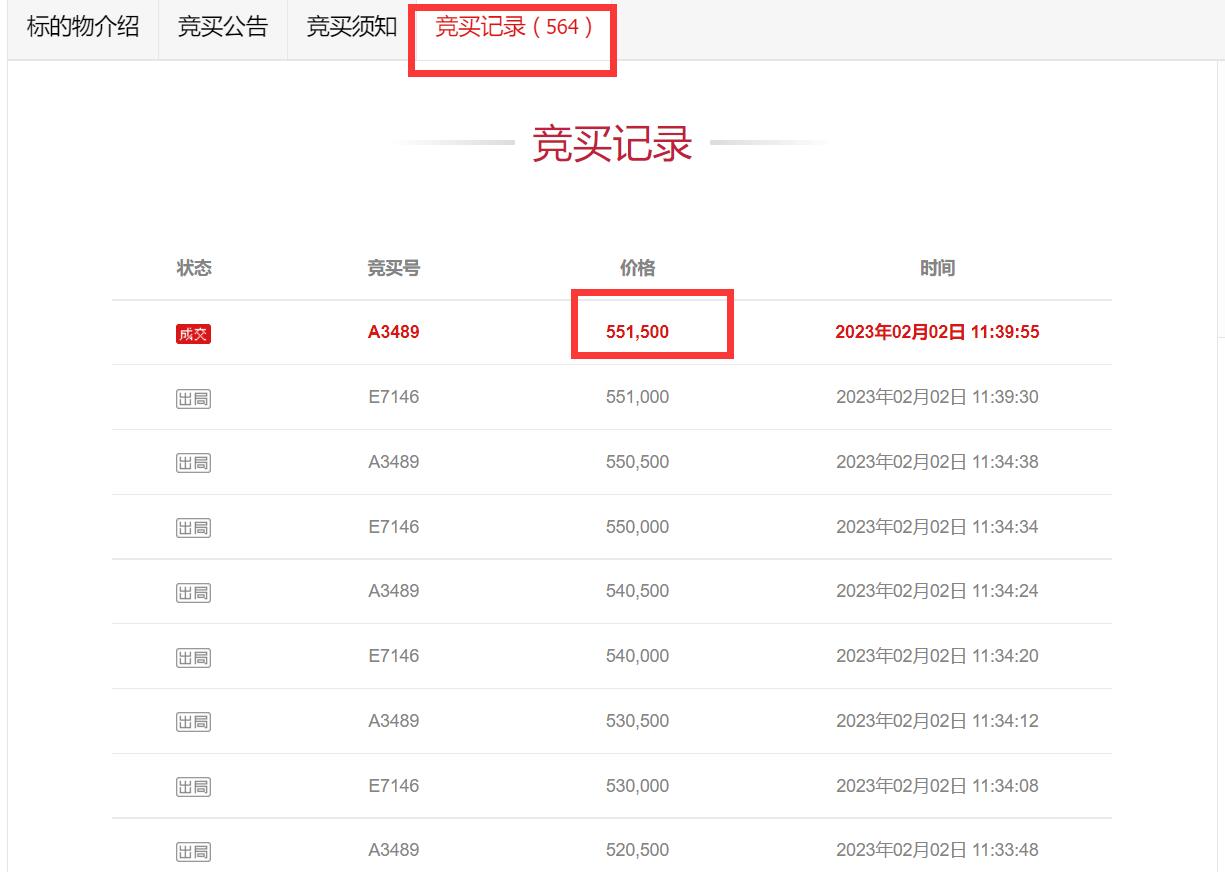Click bidder E7146 at price 540,000
The width and height of the screenshot is (1225, 872).
pyautogui.click(x=394, y=656)
